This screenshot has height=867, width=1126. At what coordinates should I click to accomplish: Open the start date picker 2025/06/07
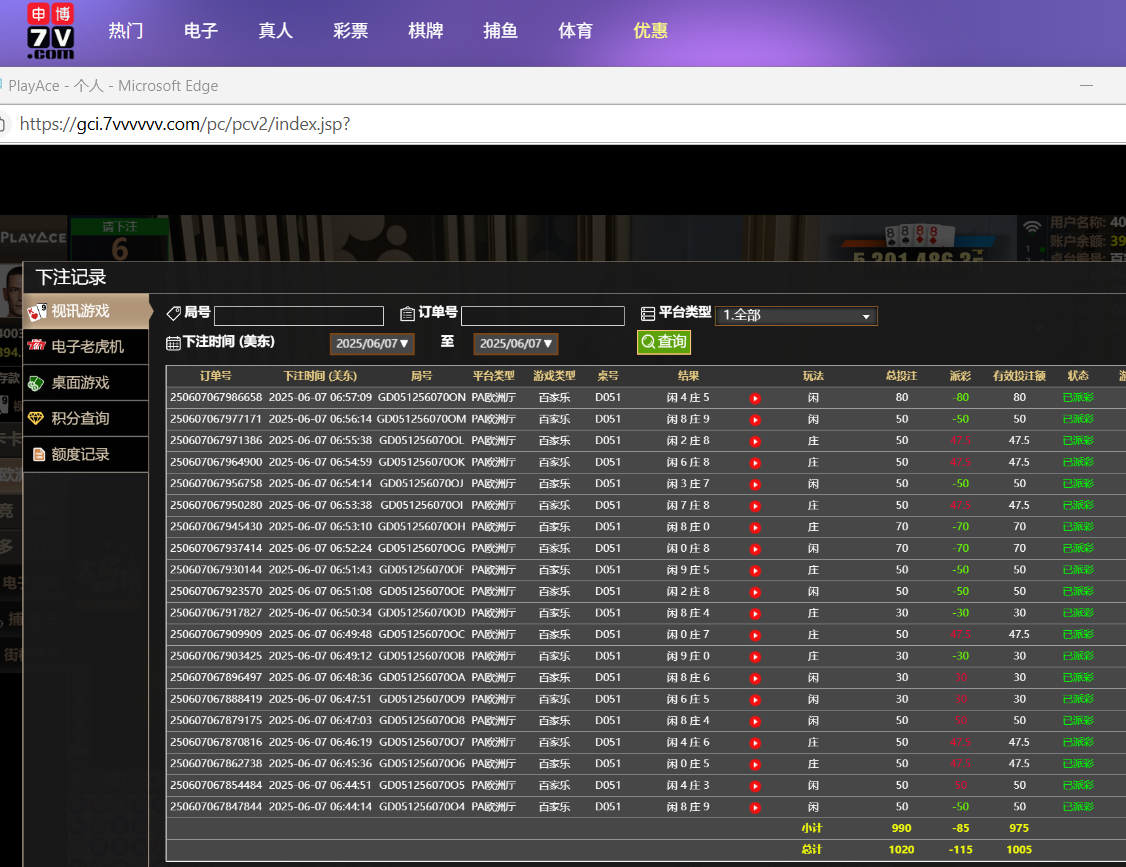372,344
